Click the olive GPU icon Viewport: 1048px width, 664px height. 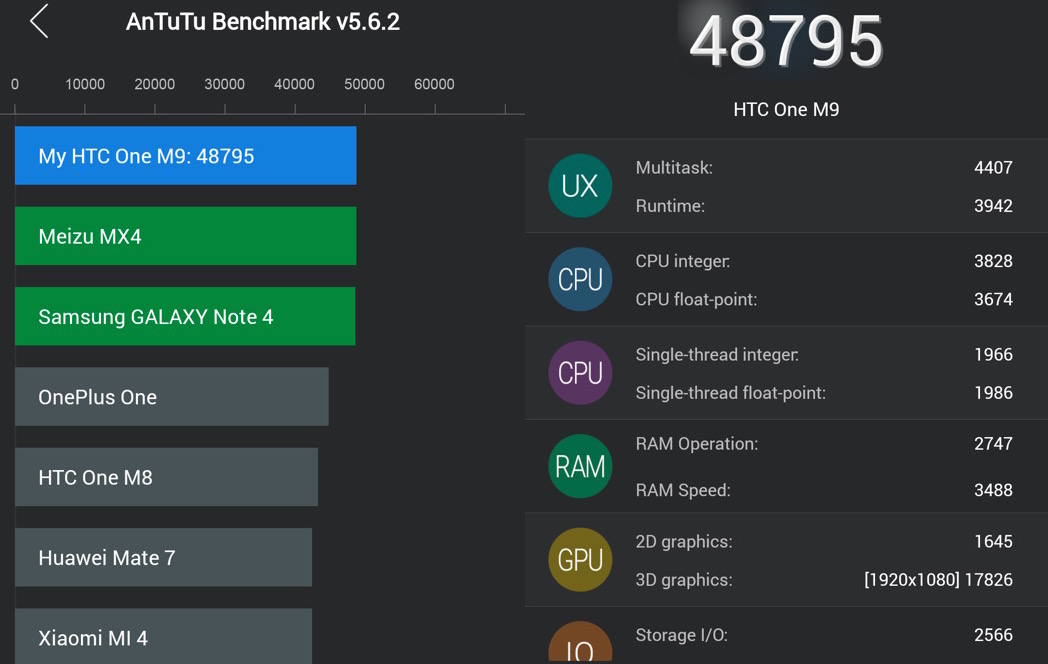pos(580,560)
